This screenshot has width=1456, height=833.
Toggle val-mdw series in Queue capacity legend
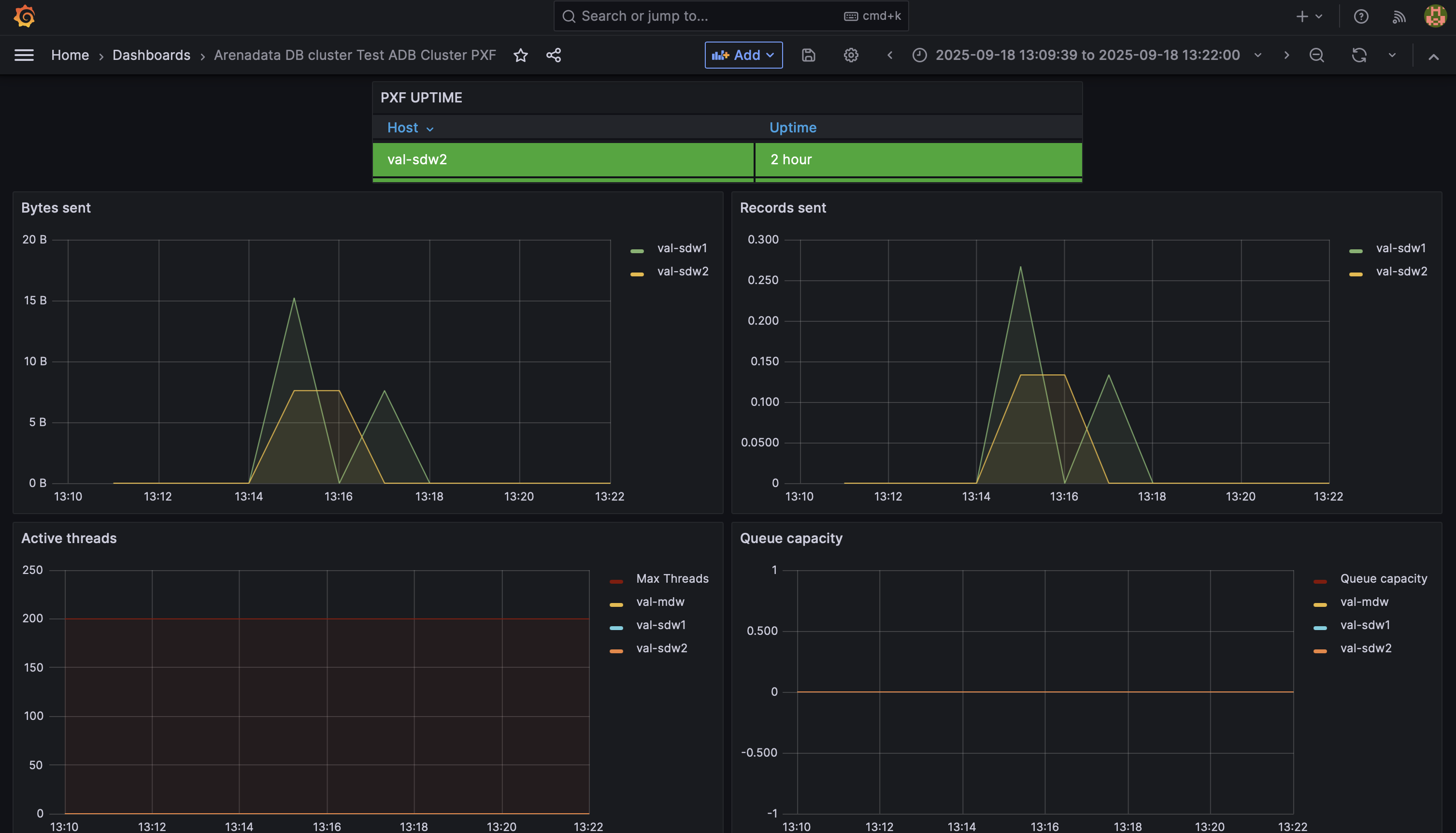(x=1364, y=602)
